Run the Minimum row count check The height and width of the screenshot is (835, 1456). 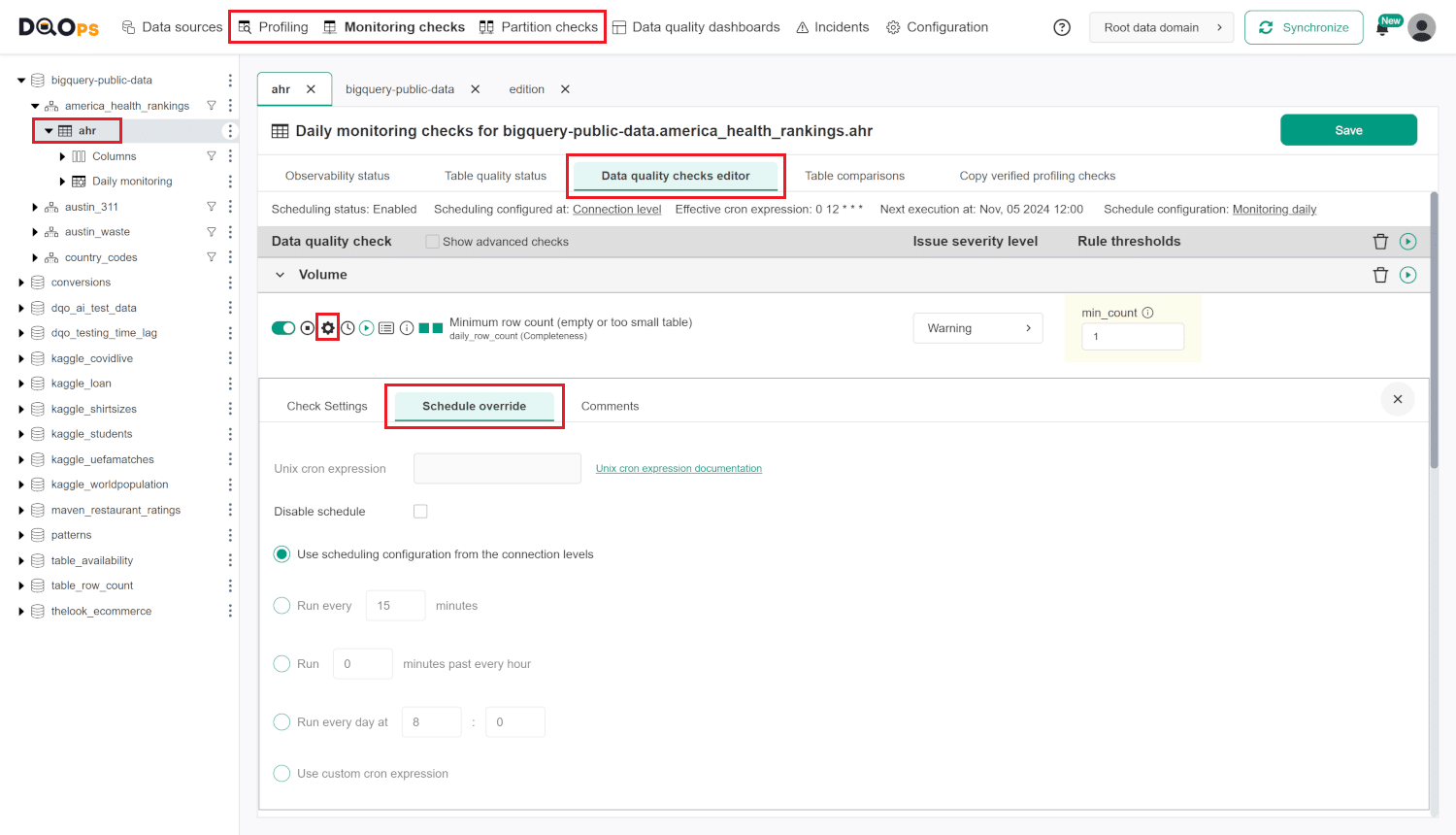click(367, 328)
